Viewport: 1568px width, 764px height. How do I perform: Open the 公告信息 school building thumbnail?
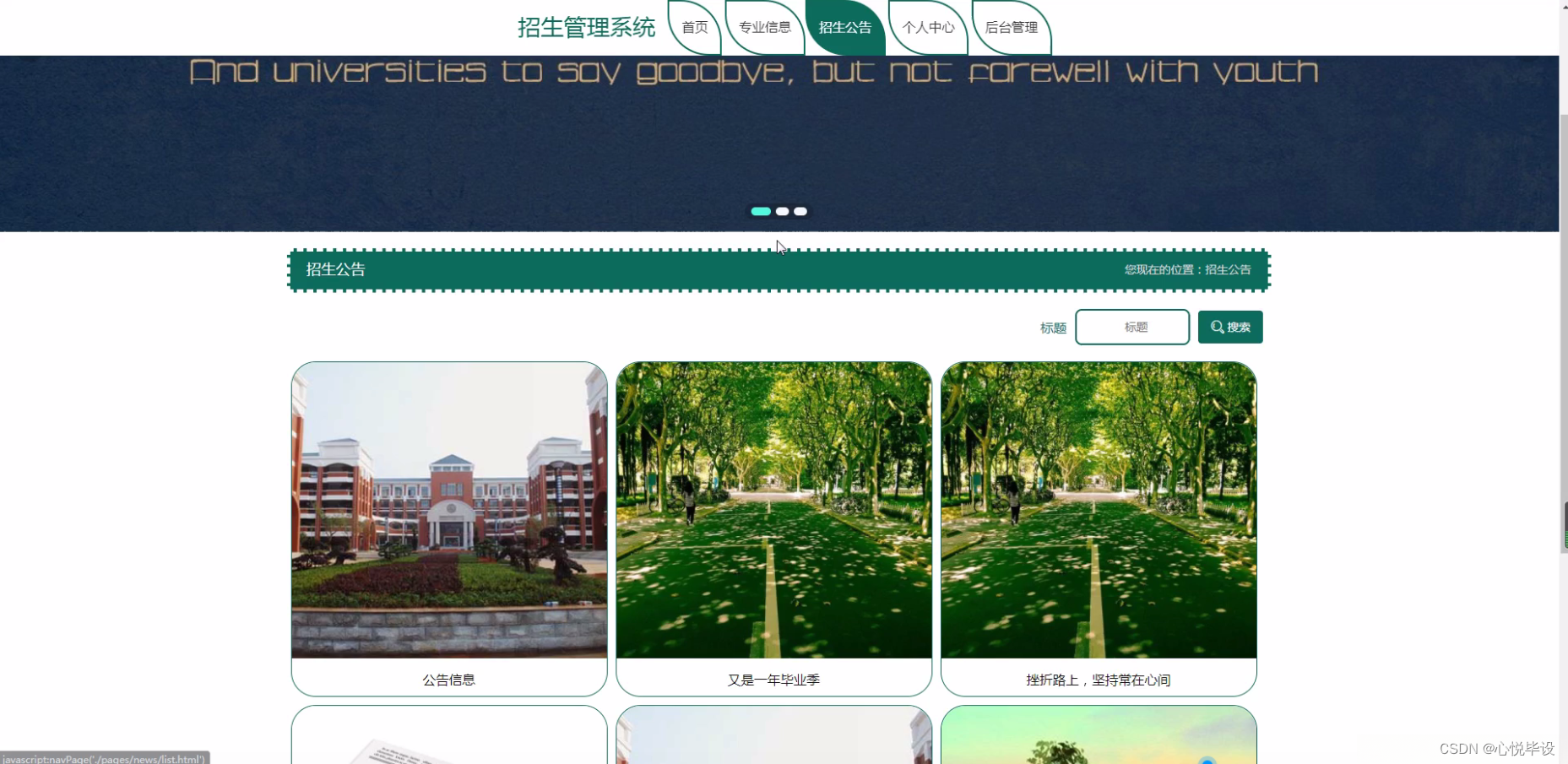449,510
